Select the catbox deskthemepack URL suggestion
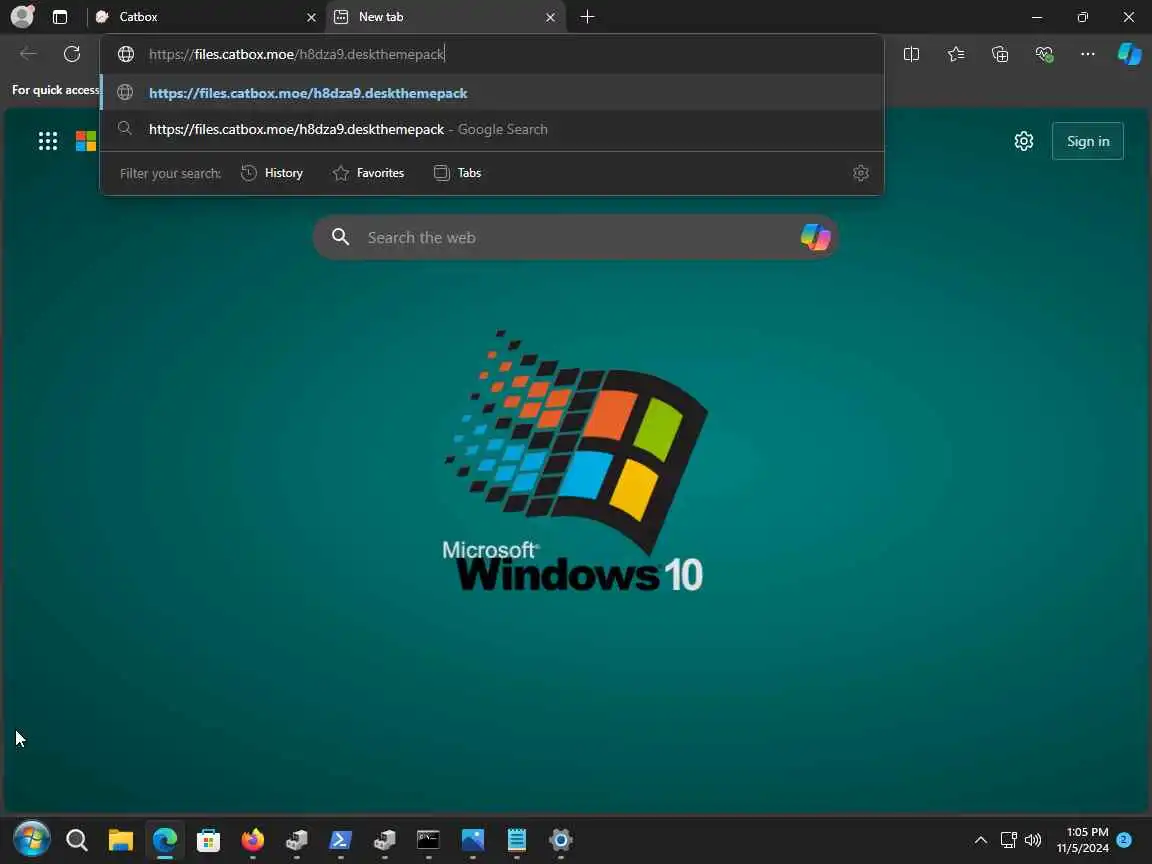Screen dimensions: 1152x864 [492, 93]
